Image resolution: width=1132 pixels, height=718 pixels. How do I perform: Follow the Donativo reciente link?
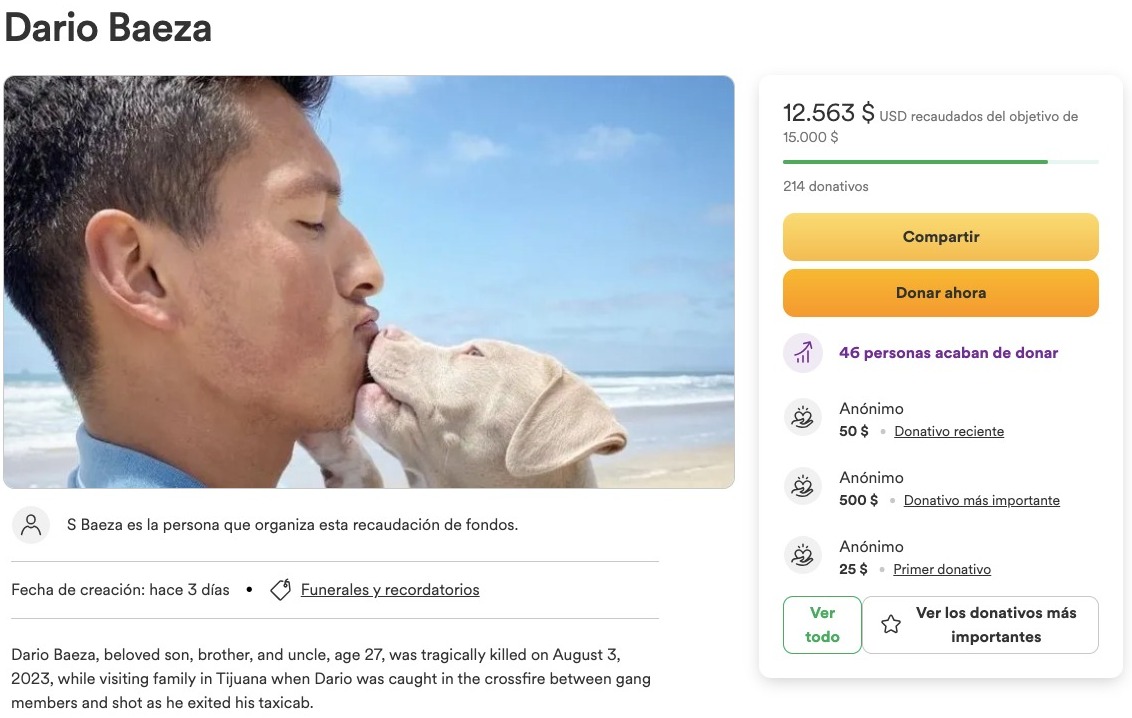949,432
